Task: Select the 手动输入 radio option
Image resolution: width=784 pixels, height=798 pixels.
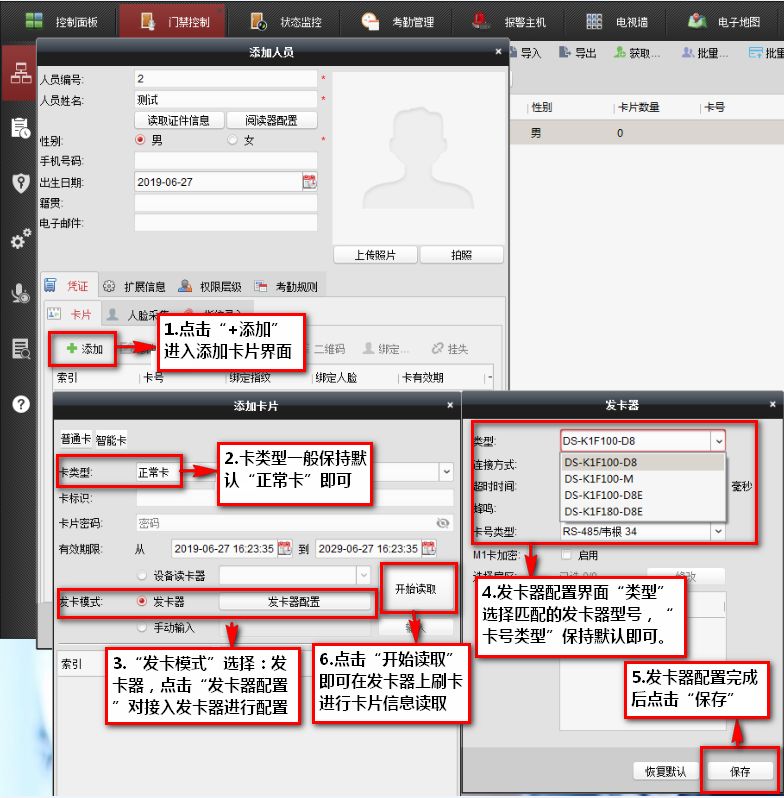Action: (142, 627)
